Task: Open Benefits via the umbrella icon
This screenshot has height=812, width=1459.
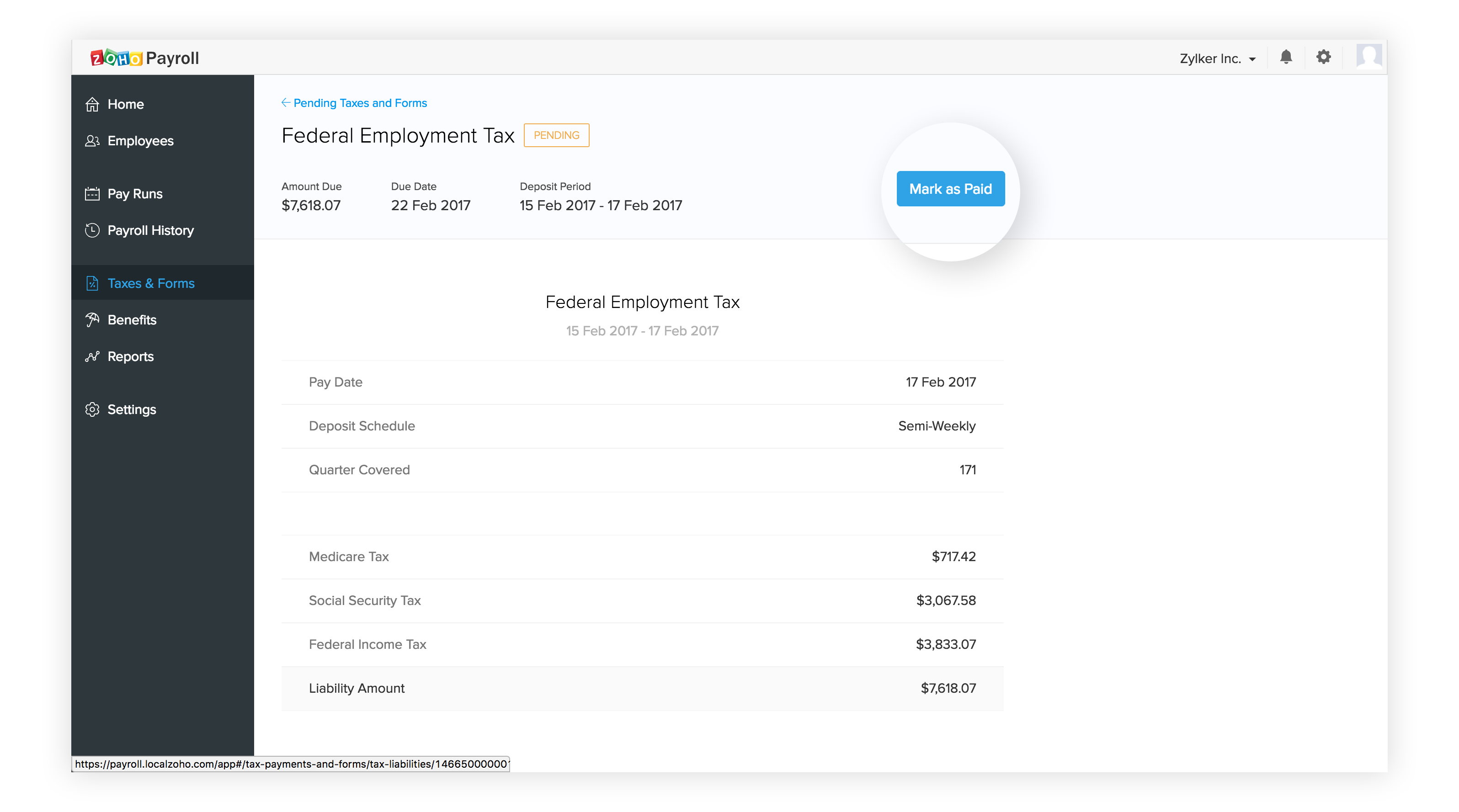Action: (92, 319)
